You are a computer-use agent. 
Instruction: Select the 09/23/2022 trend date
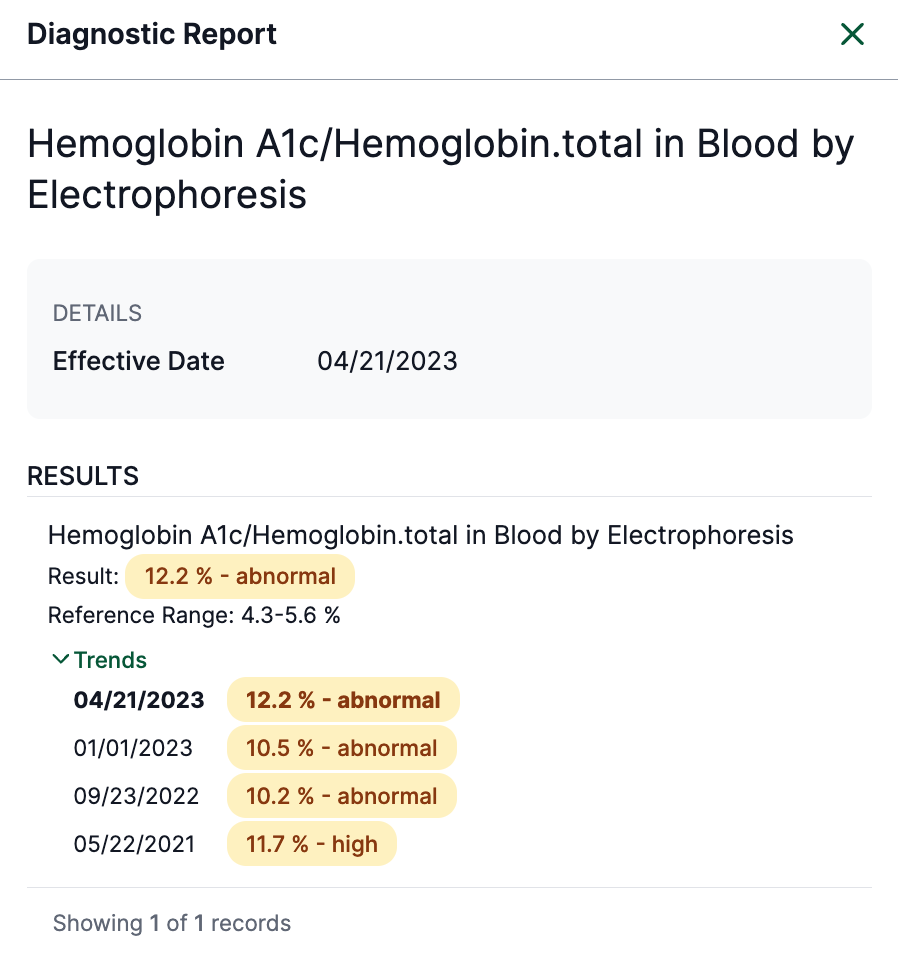[136, 796]
